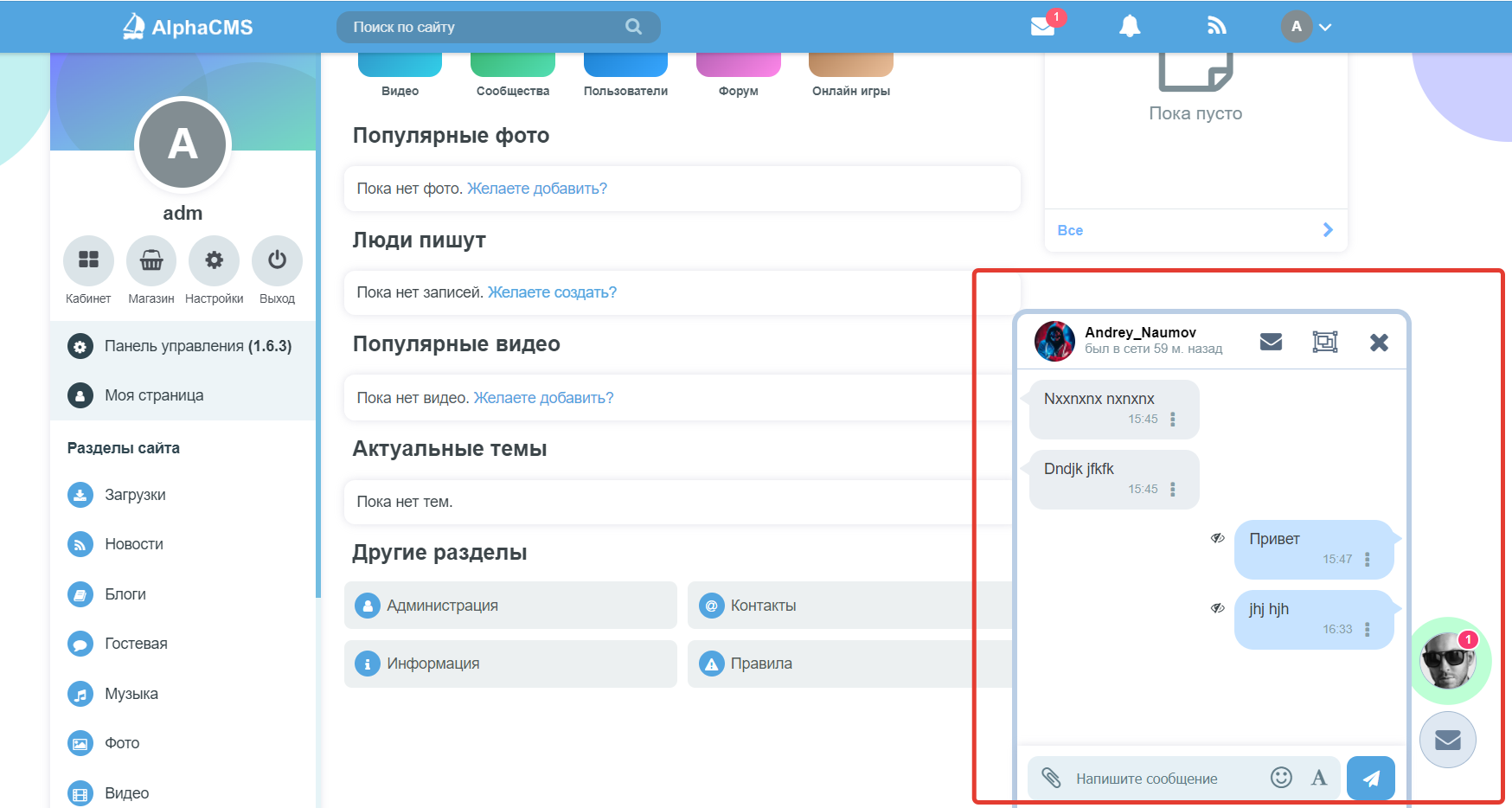
Task: Click the AlphaCMS logo
Action: [x=188, y=27]
